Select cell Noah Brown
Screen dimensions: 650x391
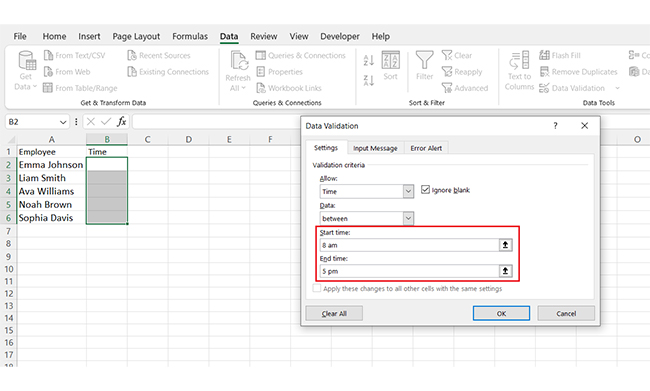click(51, 204)
